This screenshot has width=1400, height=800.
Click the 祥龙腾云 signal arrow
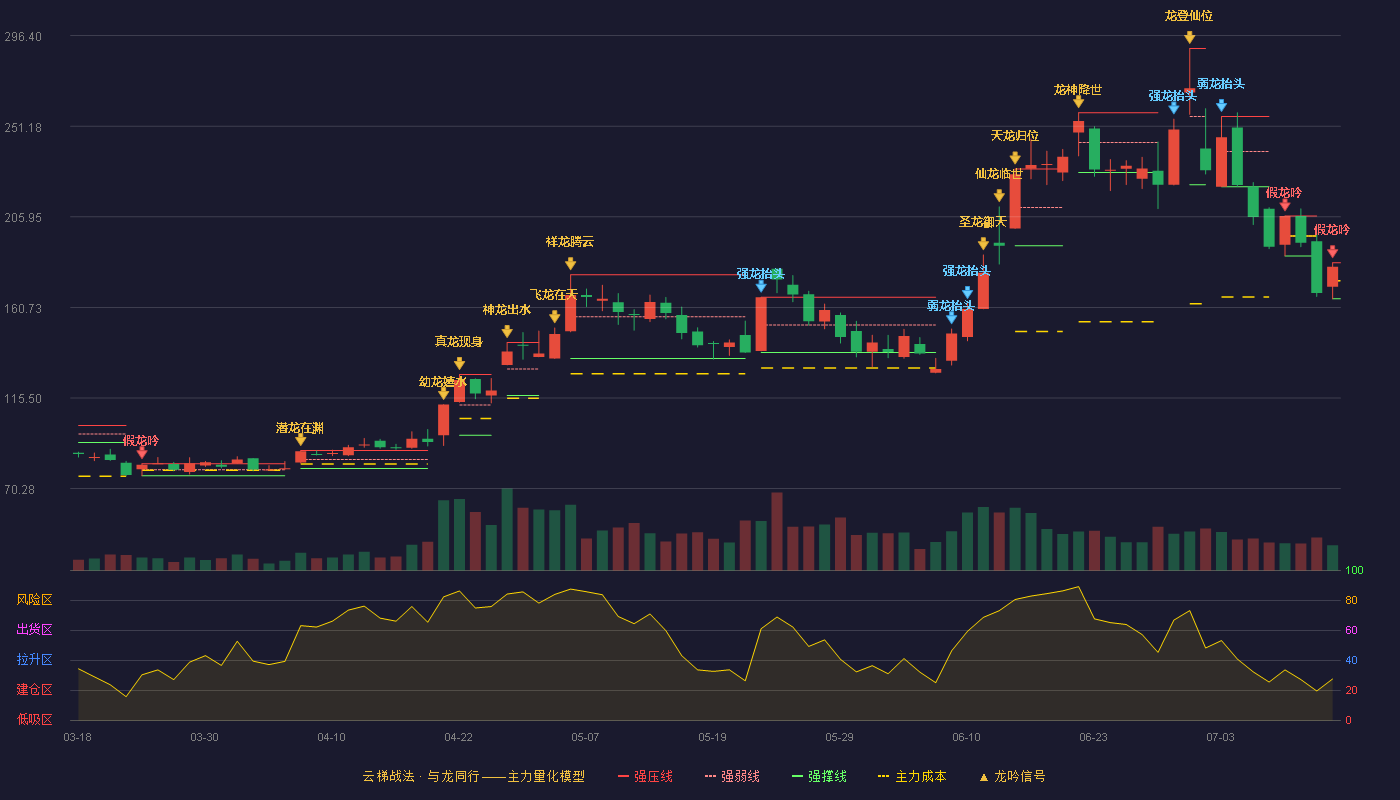tap(570, 264)
